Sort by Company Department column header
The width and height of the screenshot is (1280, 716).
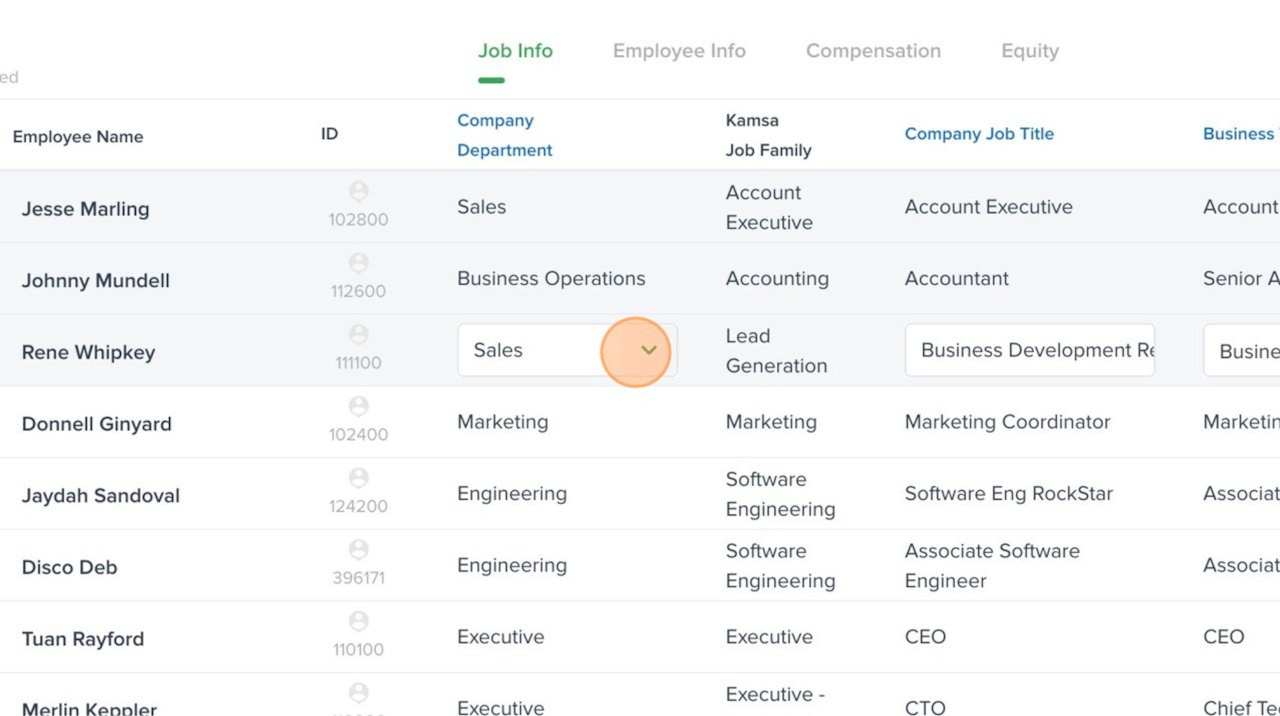(x=504, y=135)
